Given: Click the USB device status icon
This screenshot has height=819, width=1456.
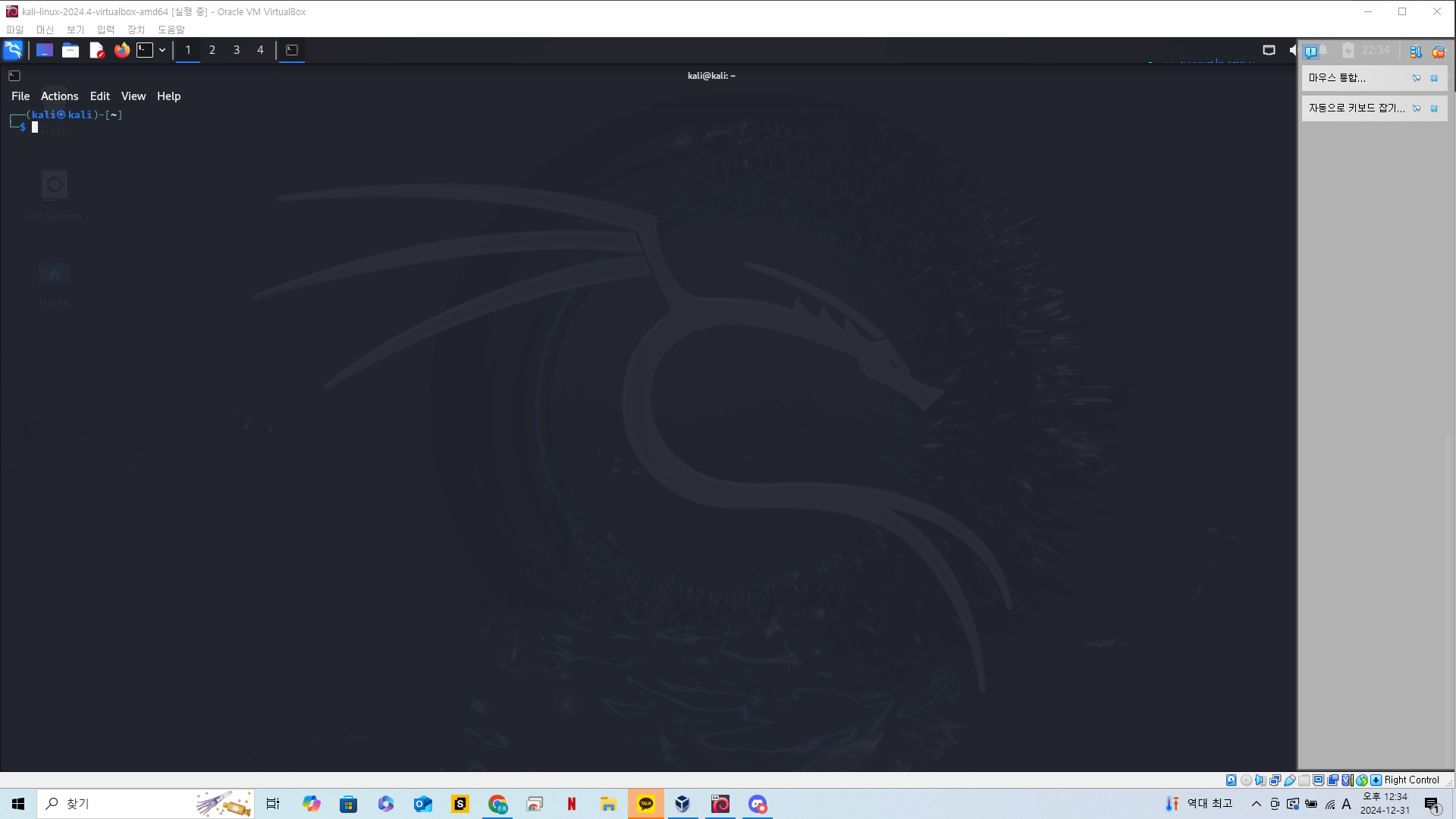Looking at the screenshot, I should [1289, 780].
